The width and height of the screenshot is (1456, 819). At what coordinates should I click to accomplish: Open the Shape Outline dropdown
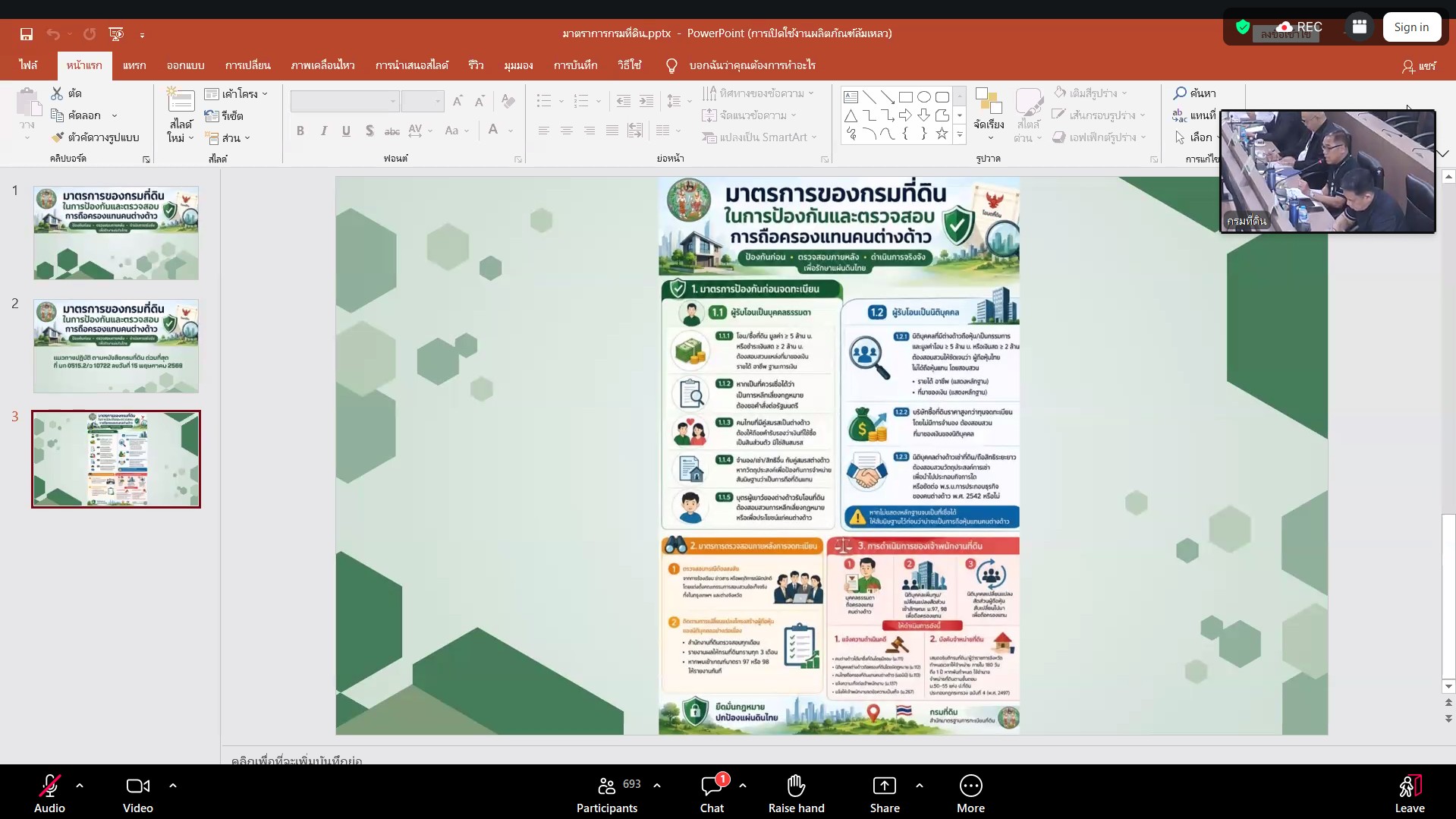pyautogui.click(x=1098, y=115)
